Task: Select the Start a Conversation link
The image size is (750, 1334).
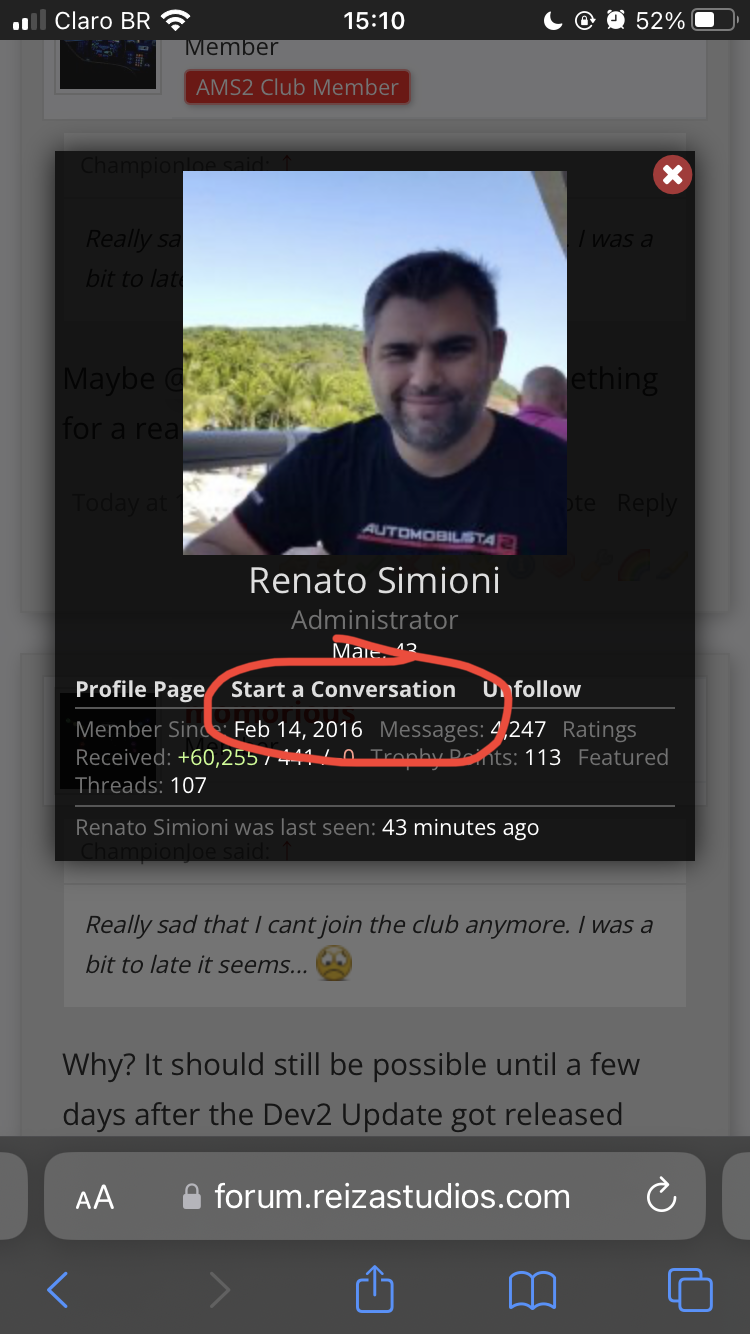Action: [x=343, y=689]
